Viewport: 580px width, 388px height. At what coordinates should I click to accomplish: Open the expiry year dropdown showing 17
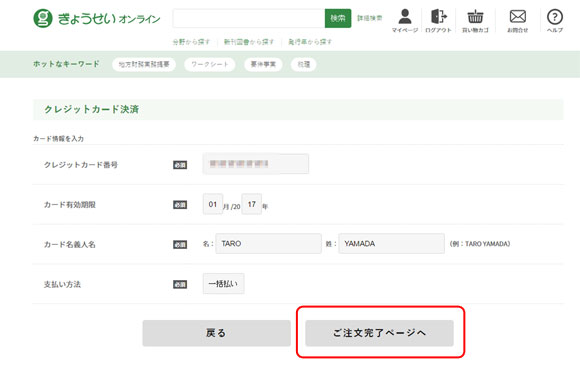click(252, 204)
